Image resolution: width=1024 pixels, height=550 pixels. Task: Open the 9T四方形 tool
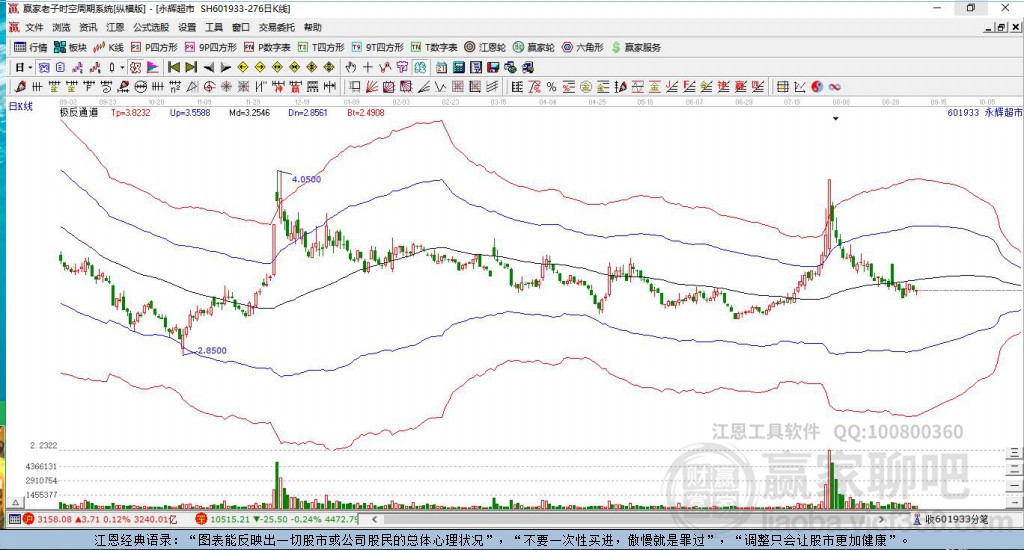click(x=377, y=47)
